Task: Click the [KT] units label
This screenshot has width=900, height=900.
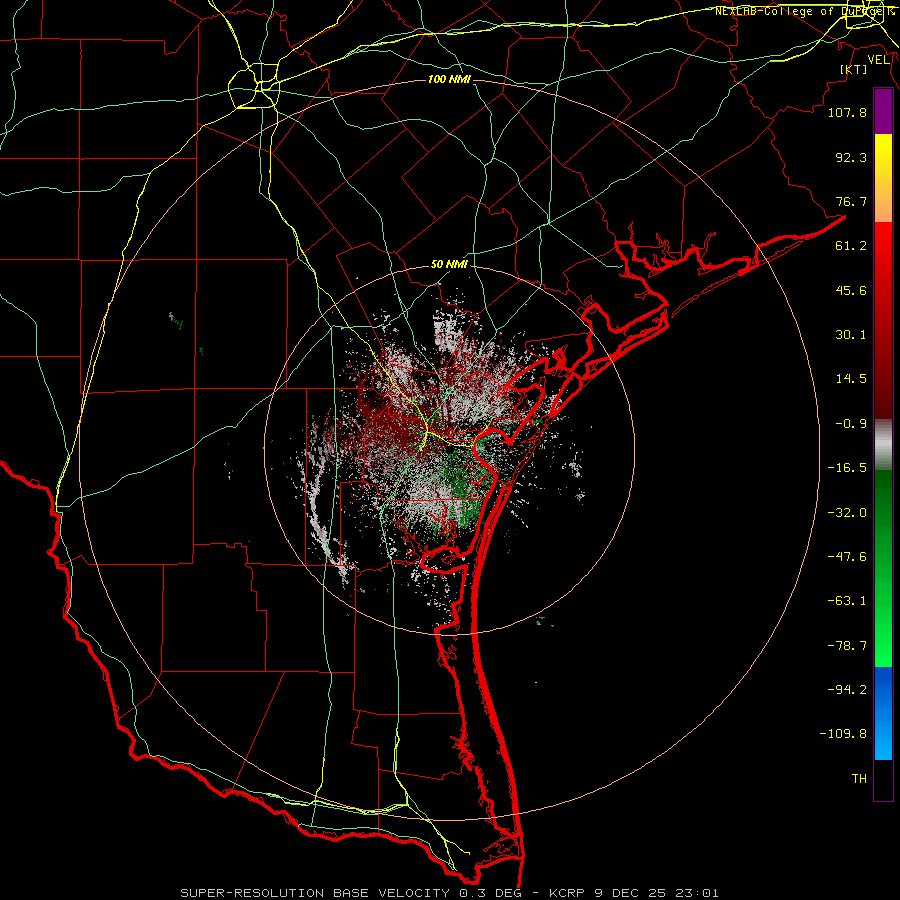Action: [854, 69]
